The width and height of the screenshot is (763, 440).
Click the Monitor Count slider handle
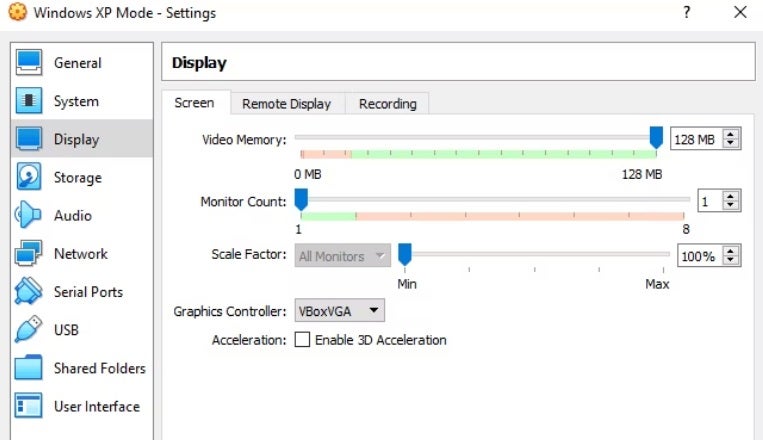(x=301, y=199)
